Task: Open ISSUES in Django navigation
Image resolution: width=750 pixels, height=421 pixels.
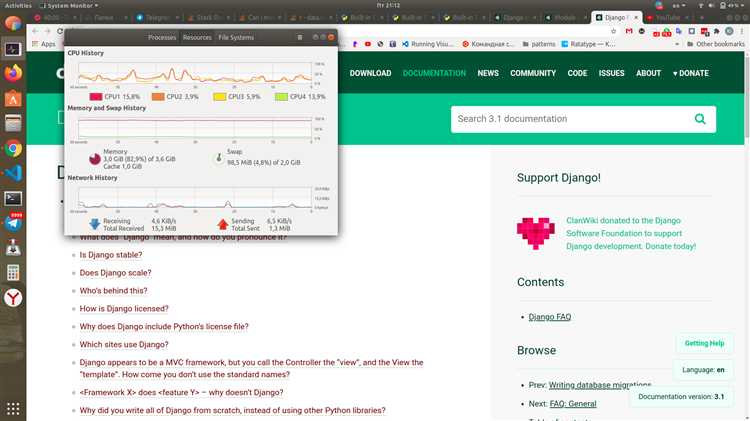Action: click(611, 73)
